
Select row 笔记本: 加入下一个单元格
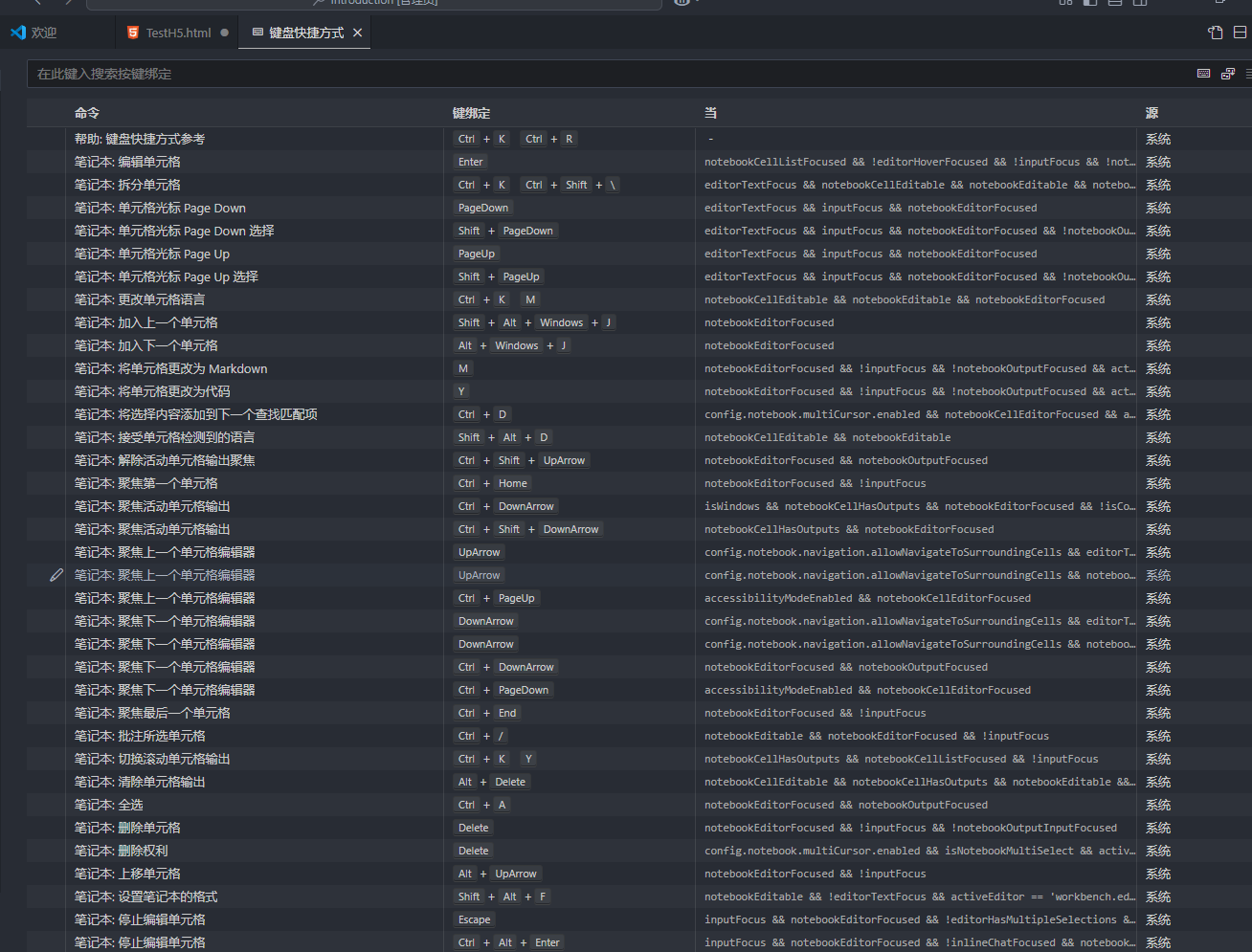[x=639, y=345]
